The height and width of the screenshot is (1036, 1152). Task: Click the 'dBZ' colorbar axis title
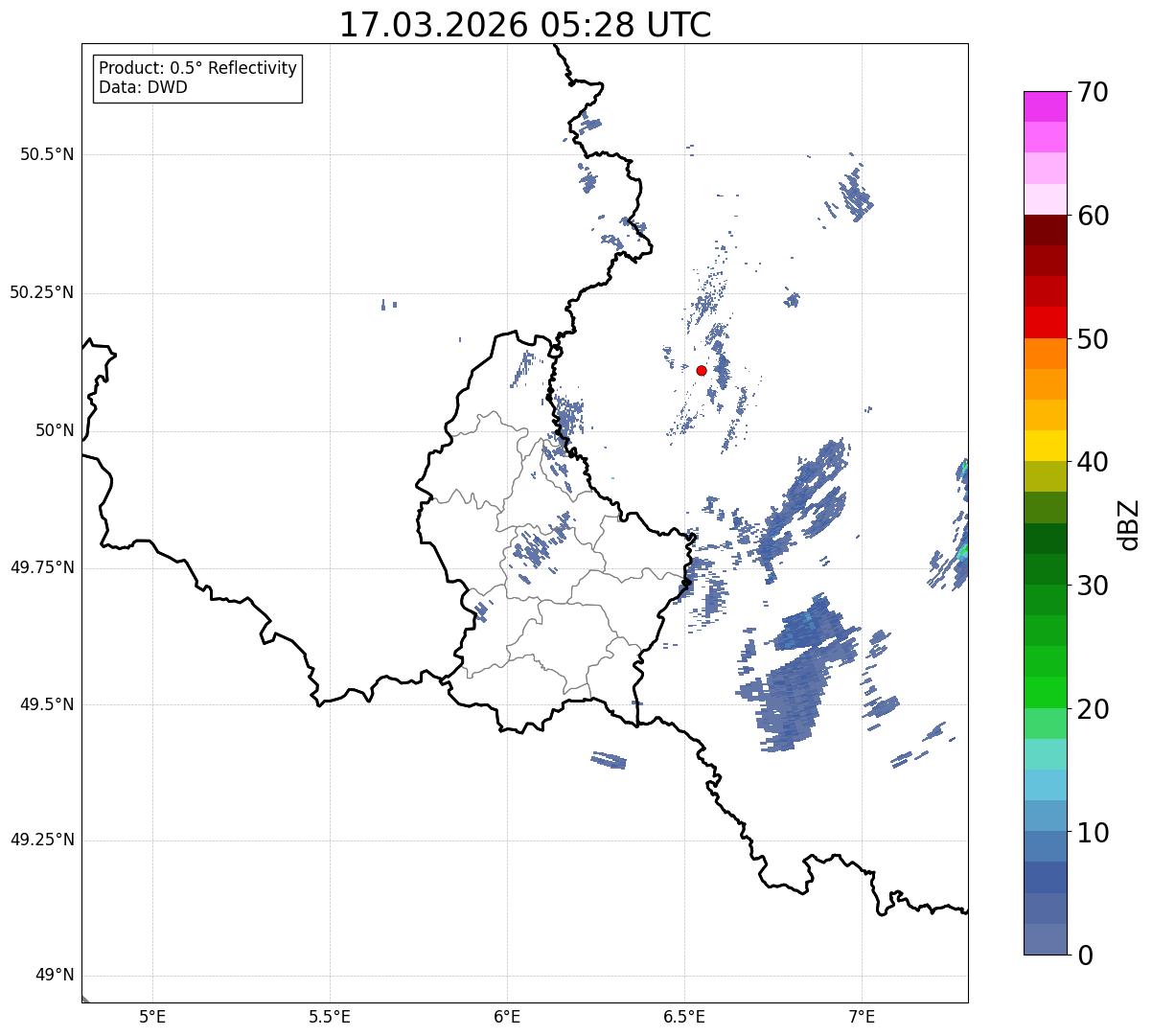click(x=1128, y=524)
